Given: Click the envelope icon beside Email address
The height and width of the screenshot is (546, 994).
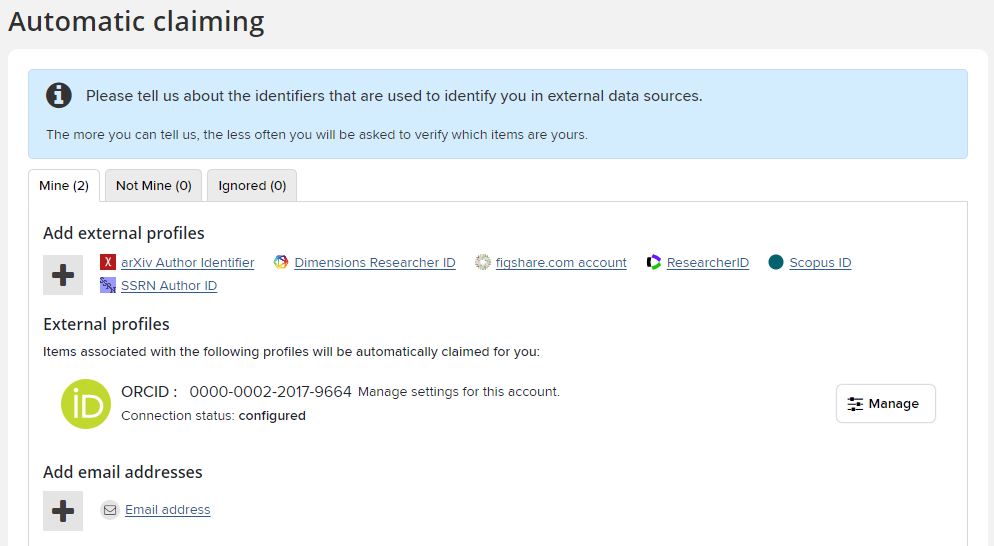Looking at the screenshot, I should pyautogui.click(x=110, y=510).
